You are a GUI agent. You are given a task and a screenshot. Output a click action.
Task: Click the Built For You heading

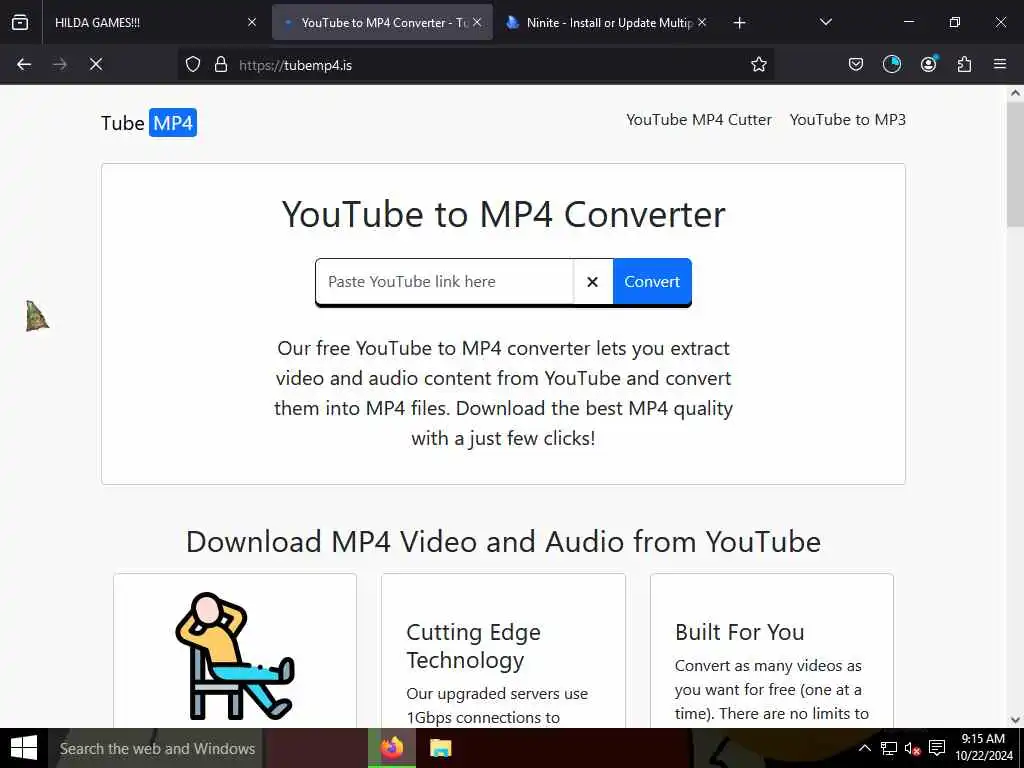tap(739, 632)
